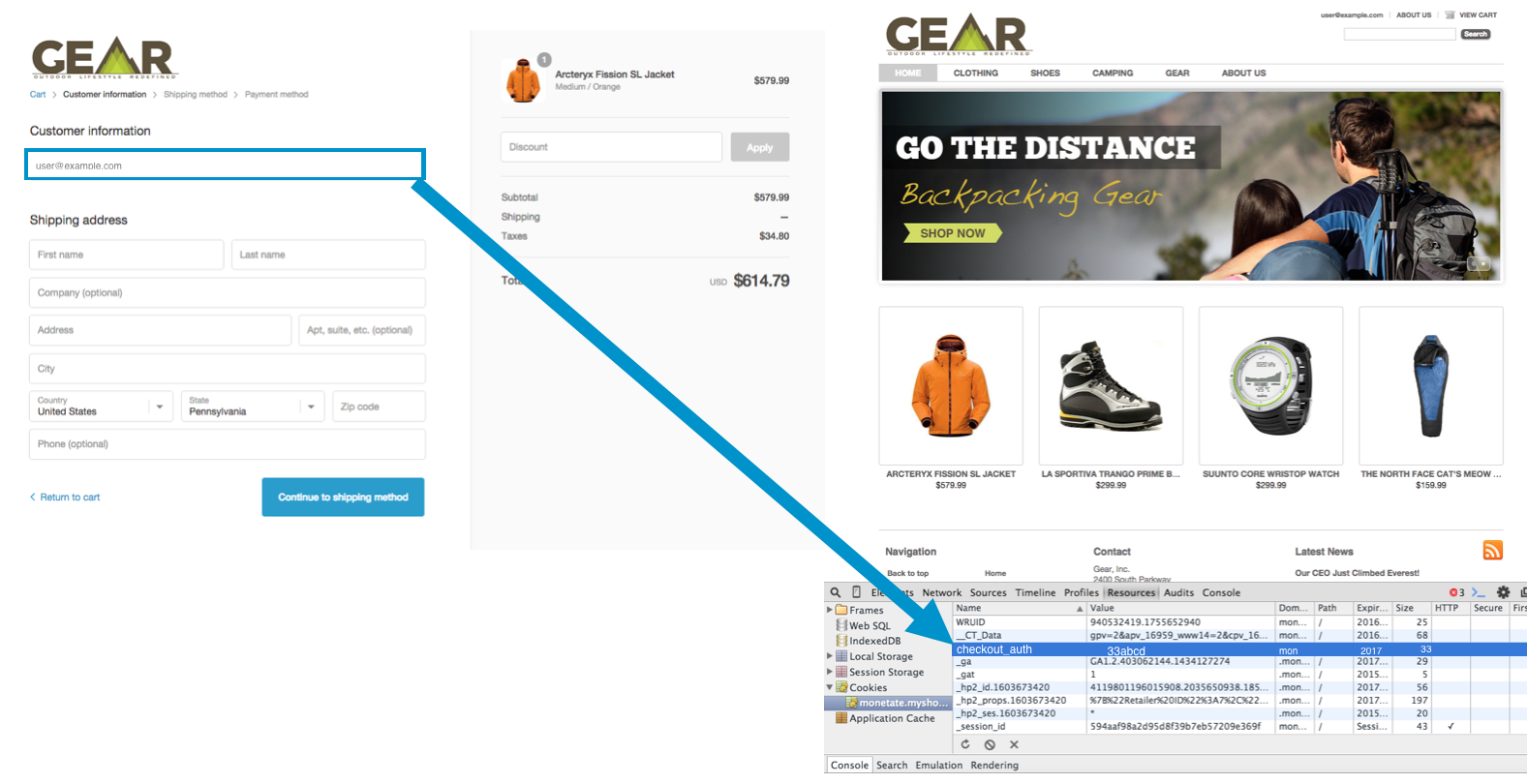Open the Audits tab in DevTools
Viewport: 1527px width, 784px height.
pyautogui.click(x=1178, y=592)
